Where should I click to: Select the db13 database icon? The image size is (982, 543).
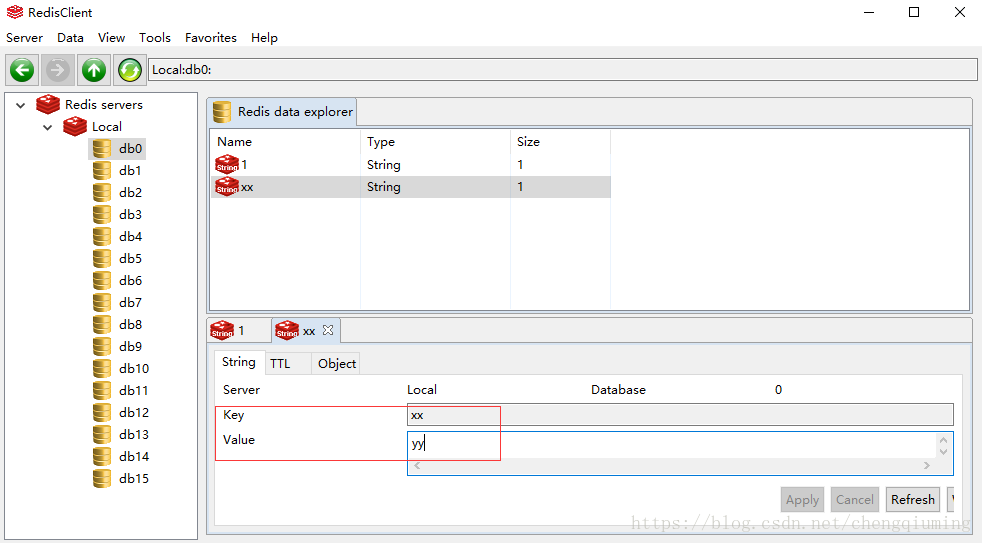101,434
